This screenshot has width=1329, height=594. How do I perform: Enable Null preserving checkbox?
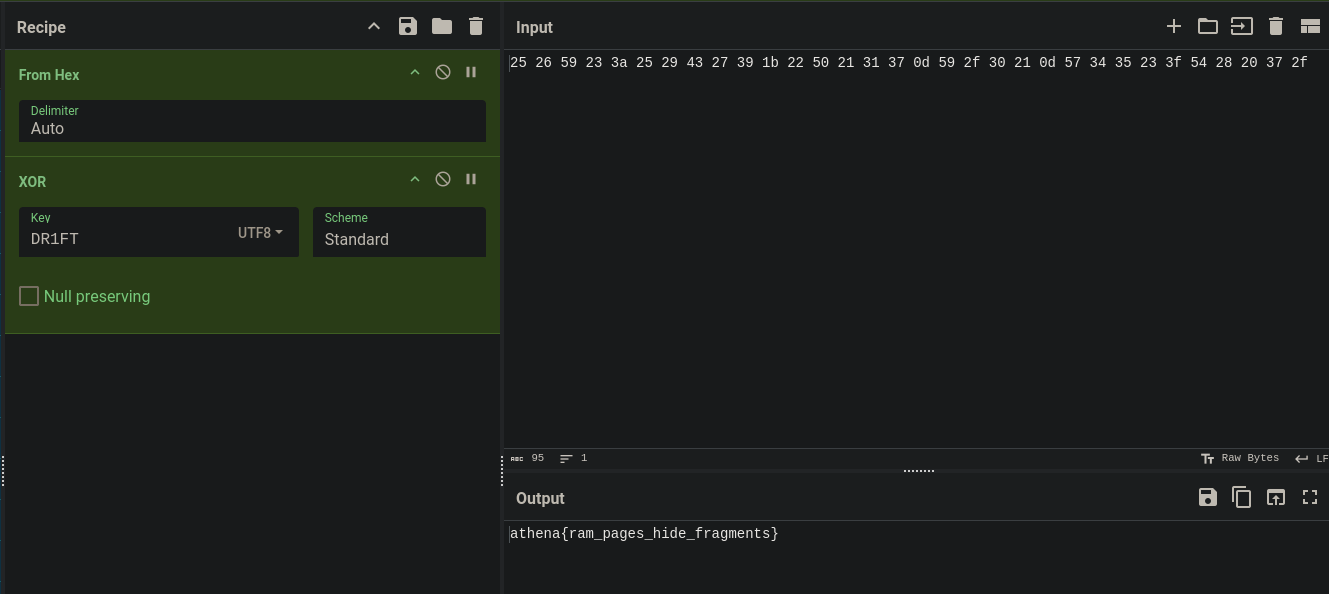[x=29, y=296]
